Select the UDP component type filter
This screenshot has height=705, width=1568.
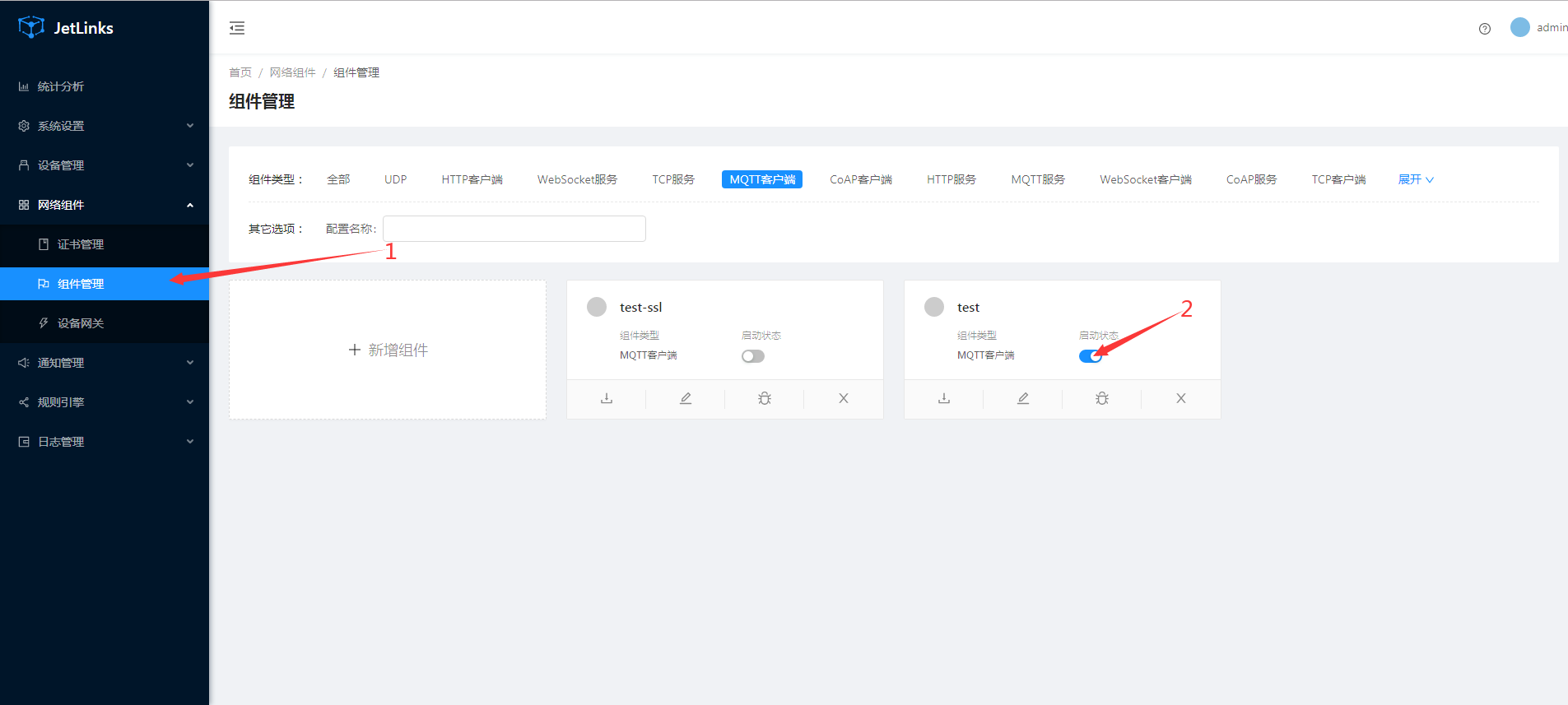tap(395, 179)
